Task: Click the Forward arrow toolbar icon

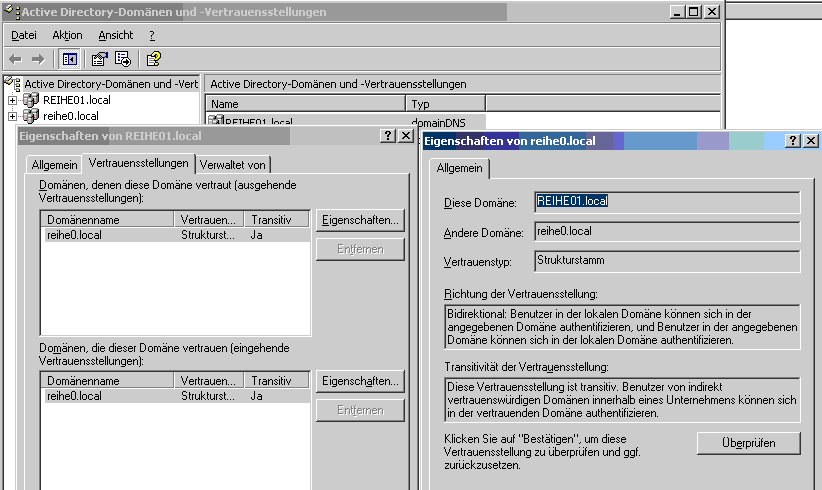Action: [x=38, y=59]
